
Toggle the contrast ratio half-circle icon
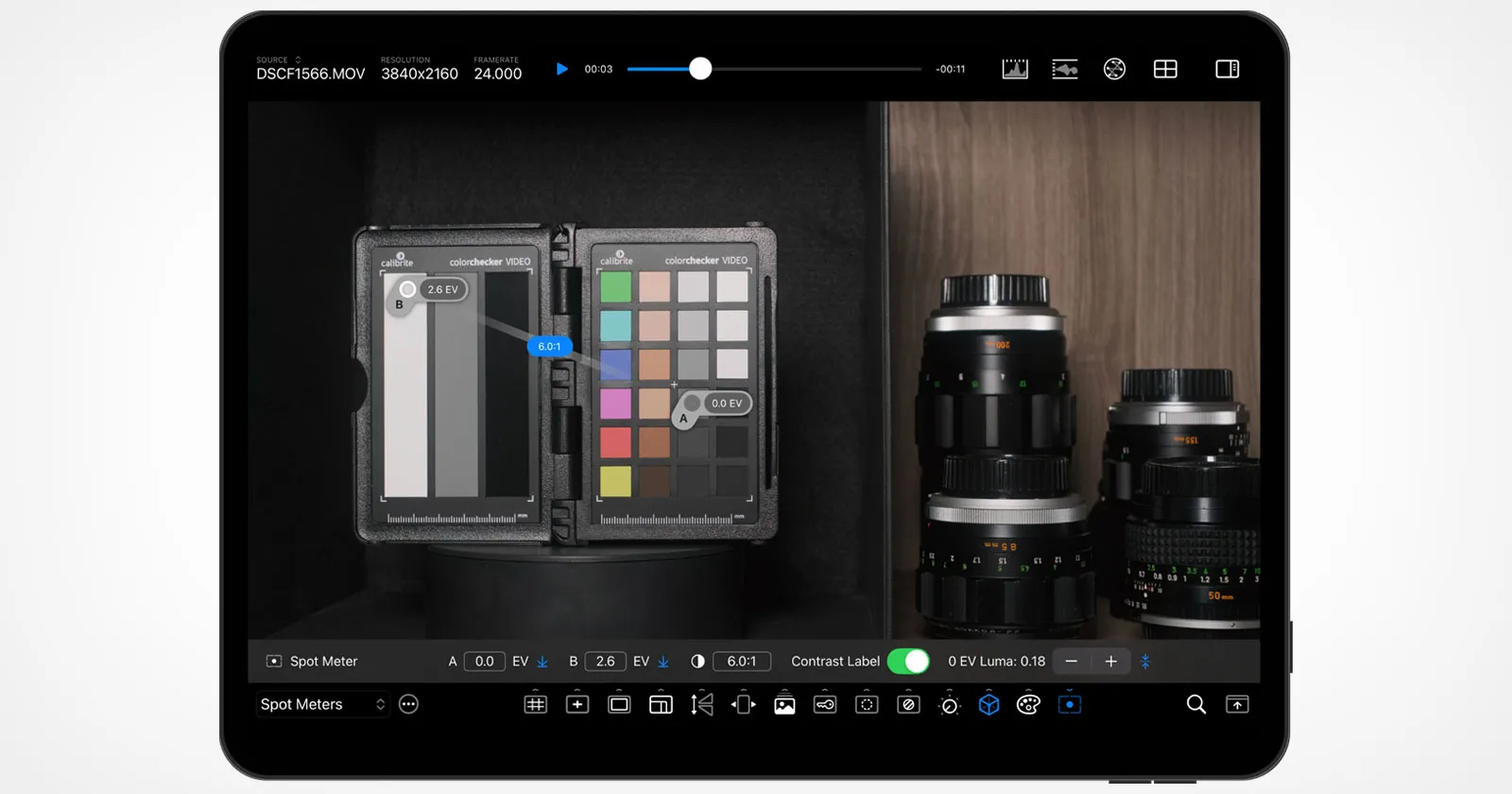(x=697, y=662)
